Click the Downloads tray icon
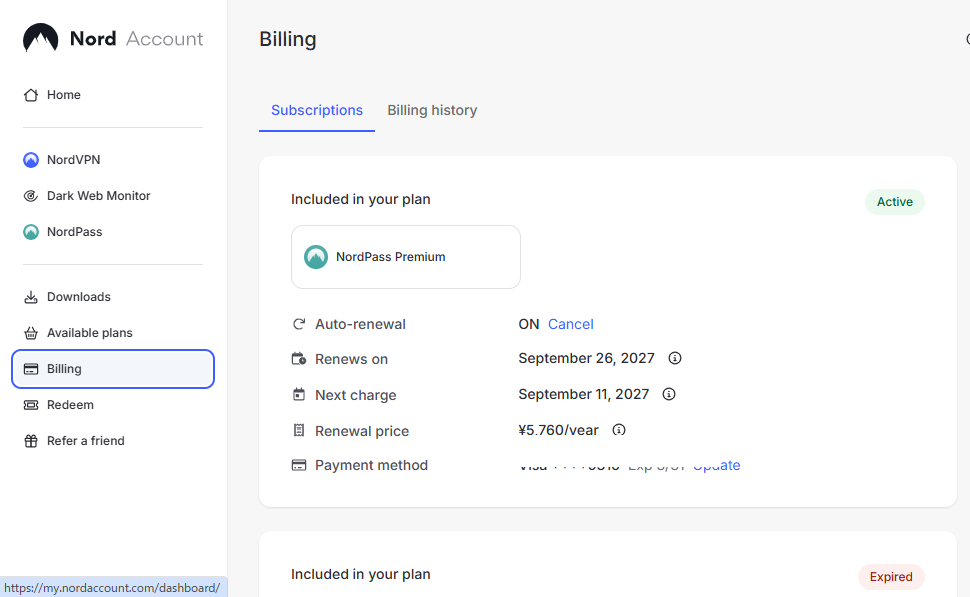970x597 pixels. (31, 297)
